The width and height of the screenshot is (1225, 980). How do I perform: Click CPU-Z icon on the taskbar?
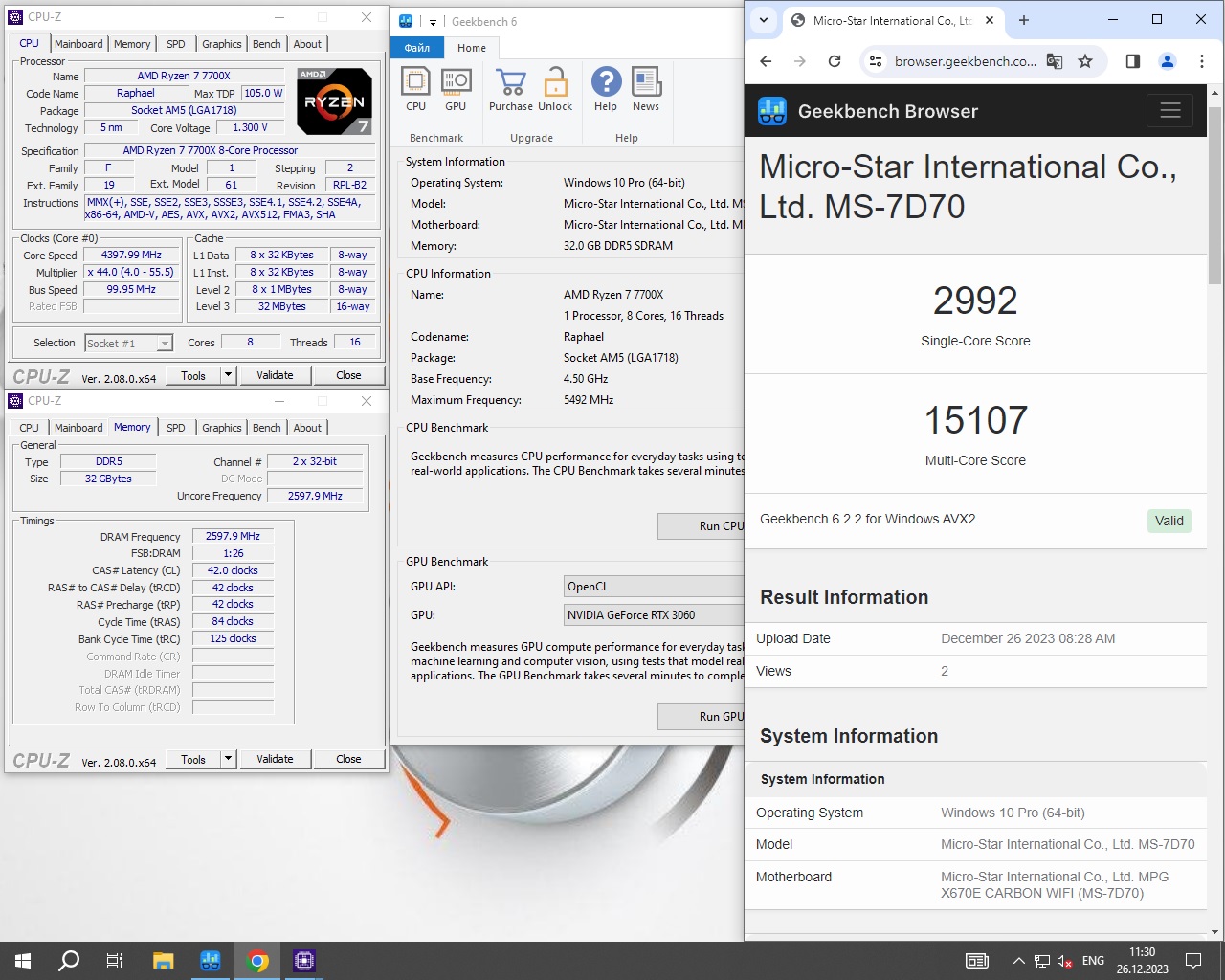pos(304,961)
